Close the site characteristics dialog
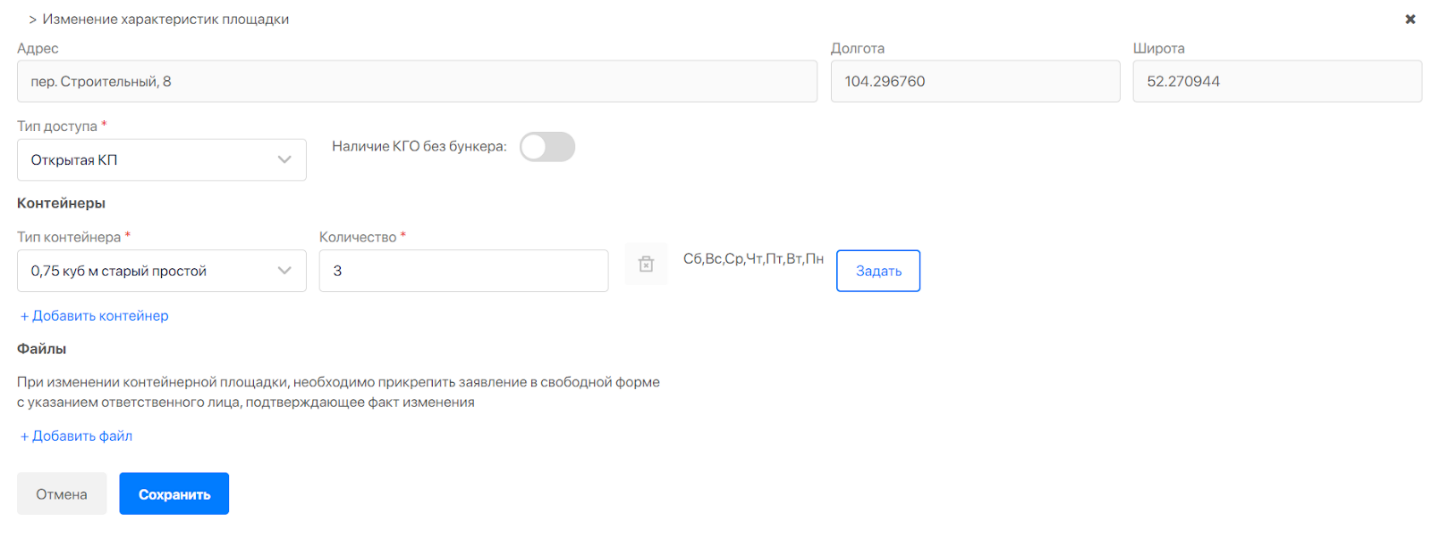 [1410, 19]
